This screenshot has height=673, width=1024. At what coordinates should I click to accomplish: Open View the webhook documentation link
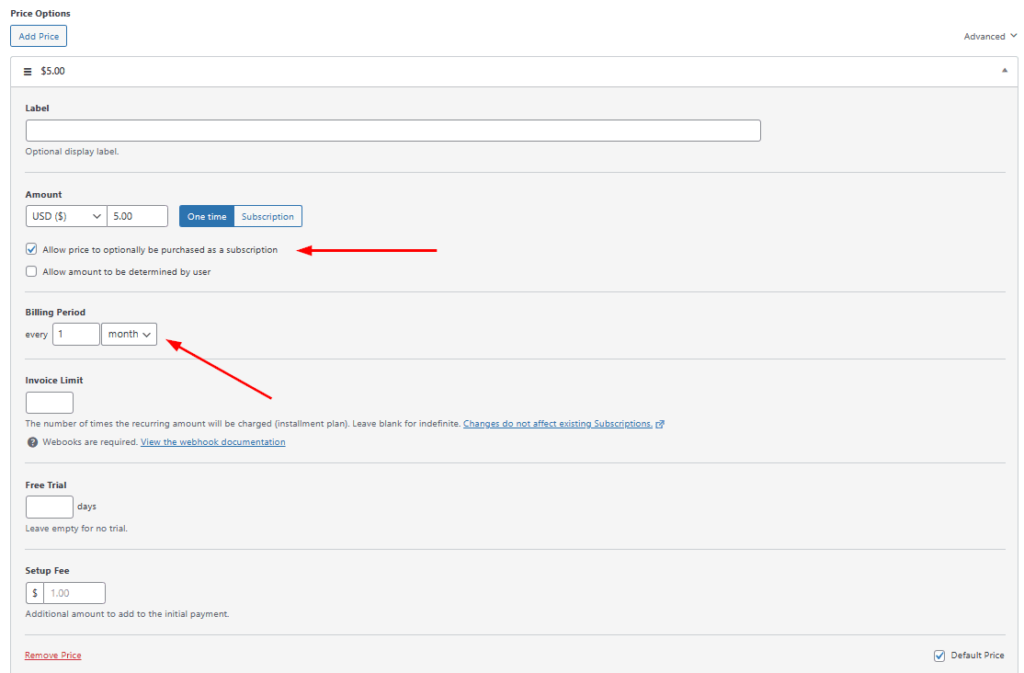(x=213, y=442)
